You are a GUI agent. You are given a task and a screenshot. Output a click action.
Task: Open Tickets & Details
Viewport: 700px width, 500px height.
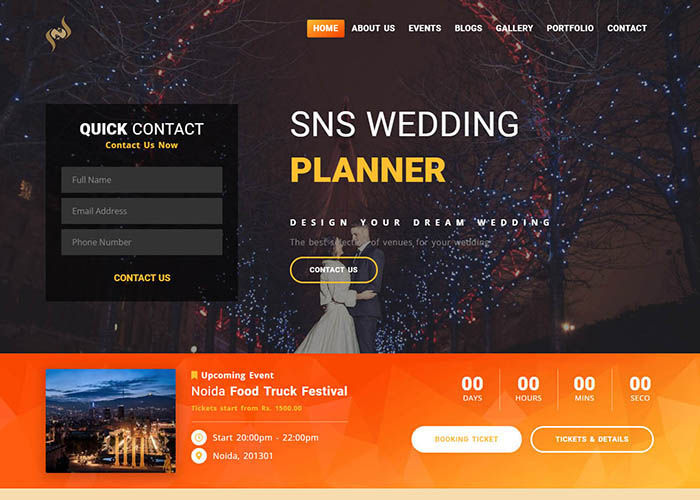[592, 439]
